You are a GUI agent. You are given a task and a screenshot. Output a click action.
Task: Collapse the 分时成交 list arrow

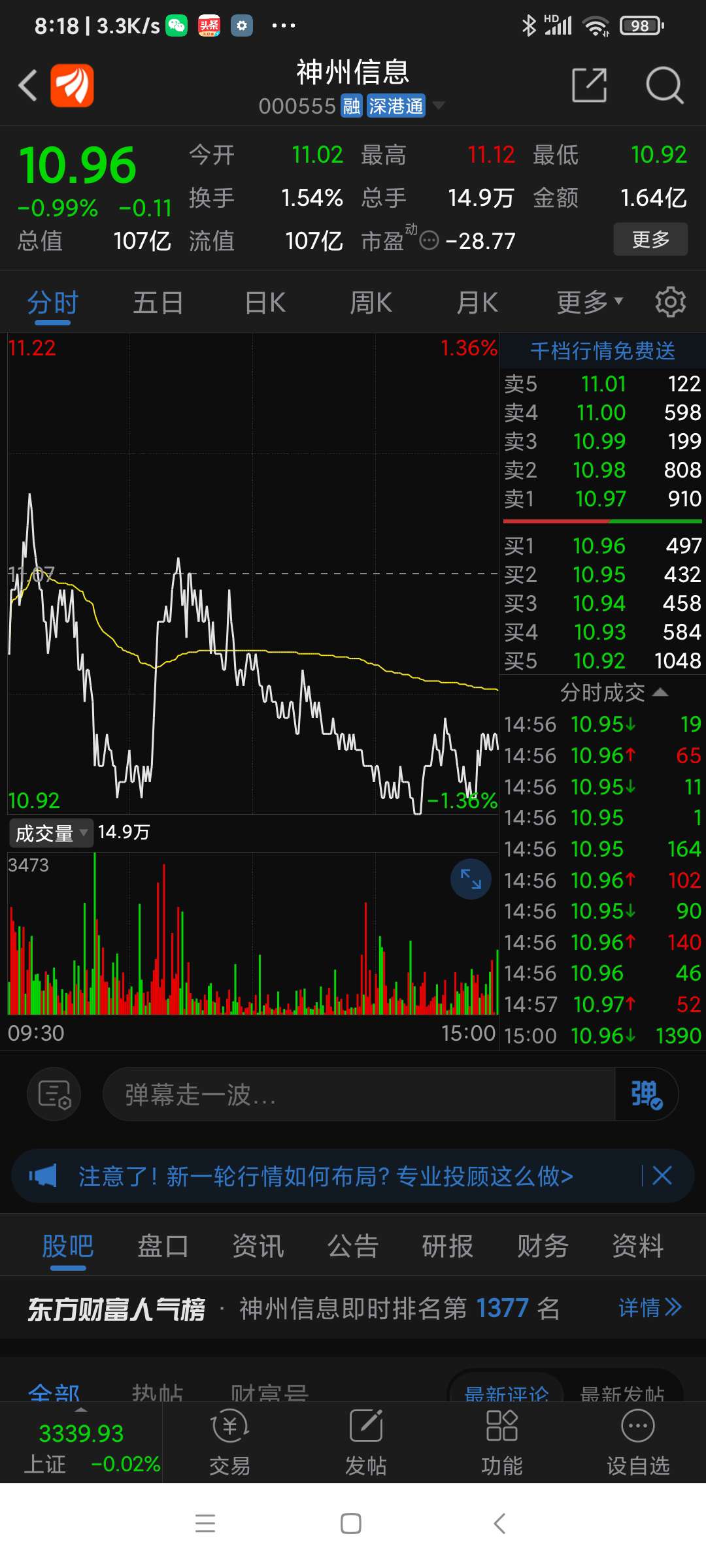pos(660,692)
